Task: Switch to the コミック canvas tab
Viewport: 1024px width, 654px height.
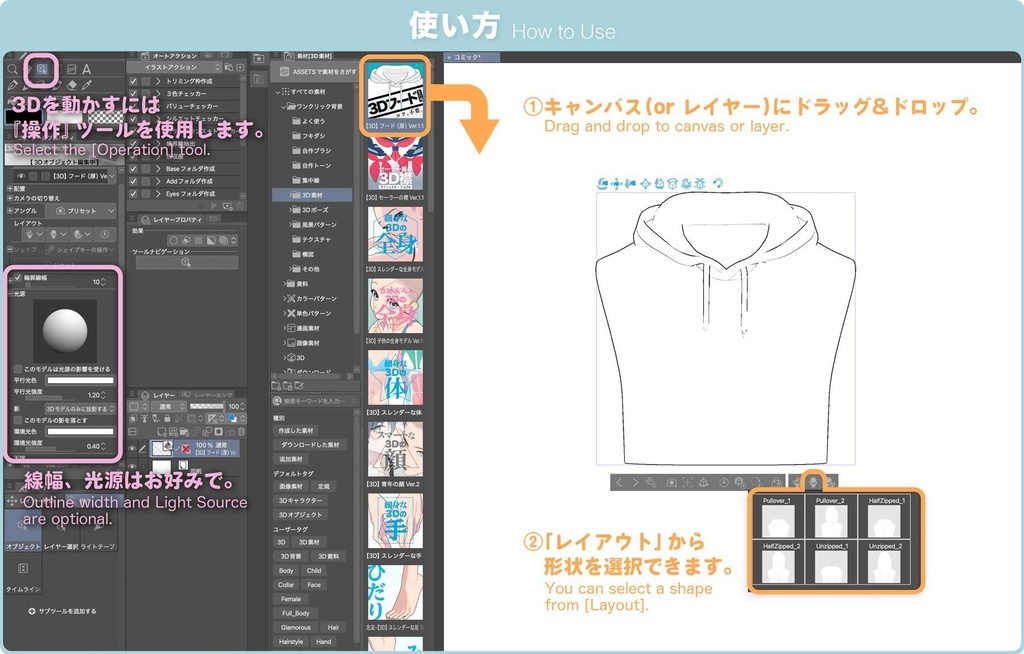Action: [x=467, y=58]
